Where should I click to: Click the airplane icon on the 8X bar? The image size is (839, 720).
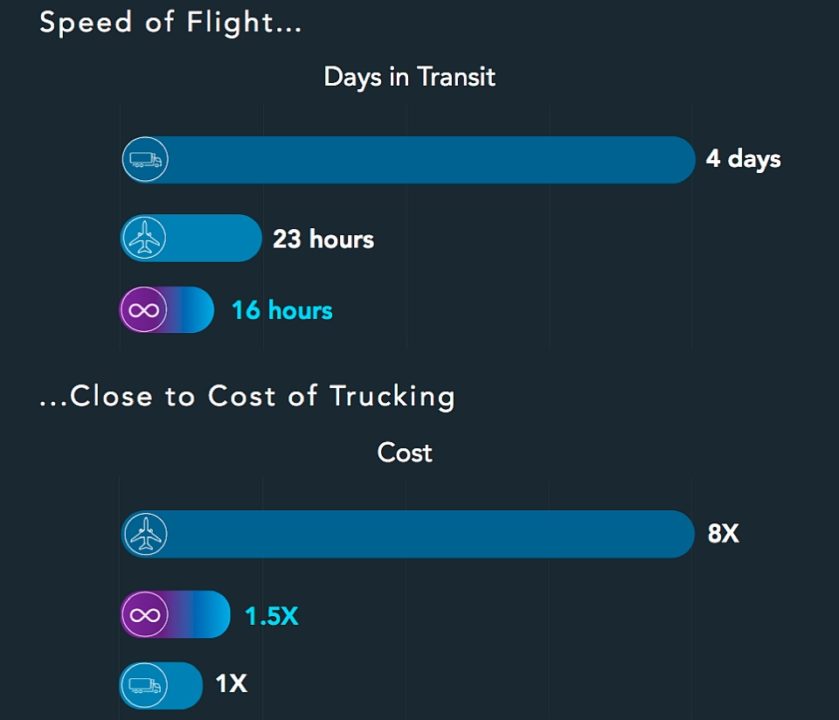[145, 534]
